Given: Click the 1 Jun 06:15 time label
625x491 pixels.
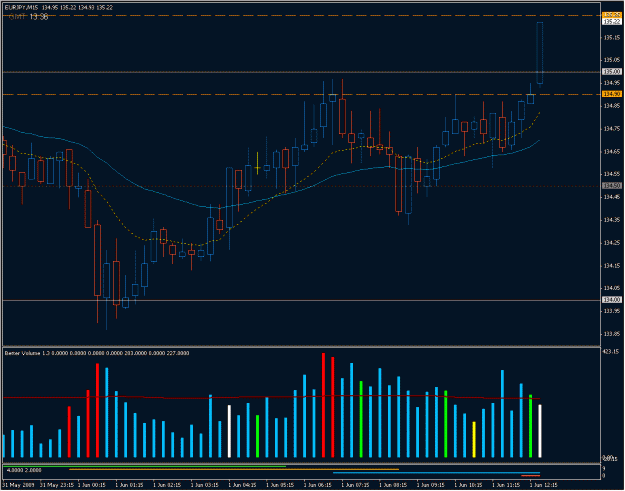Looking at the screenshot, I should point(317,485).
